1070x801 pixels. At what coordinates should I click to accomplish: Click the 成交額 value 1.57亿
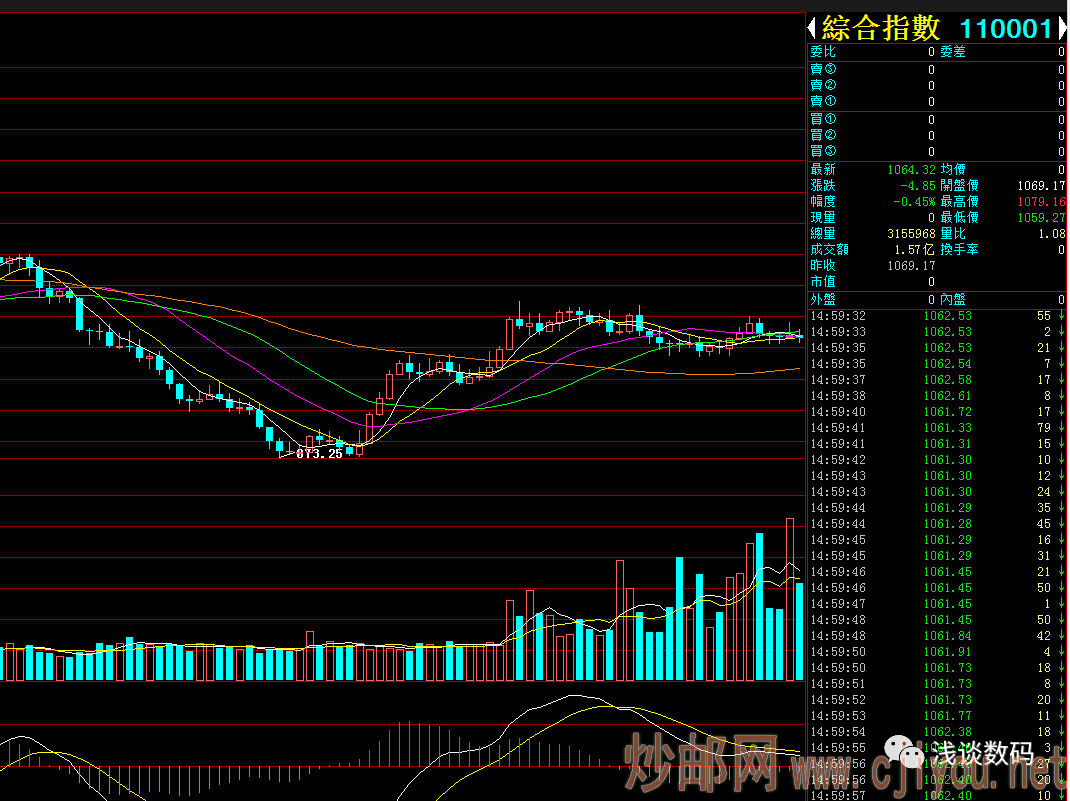pyautogui.click(x=915, y=250)
